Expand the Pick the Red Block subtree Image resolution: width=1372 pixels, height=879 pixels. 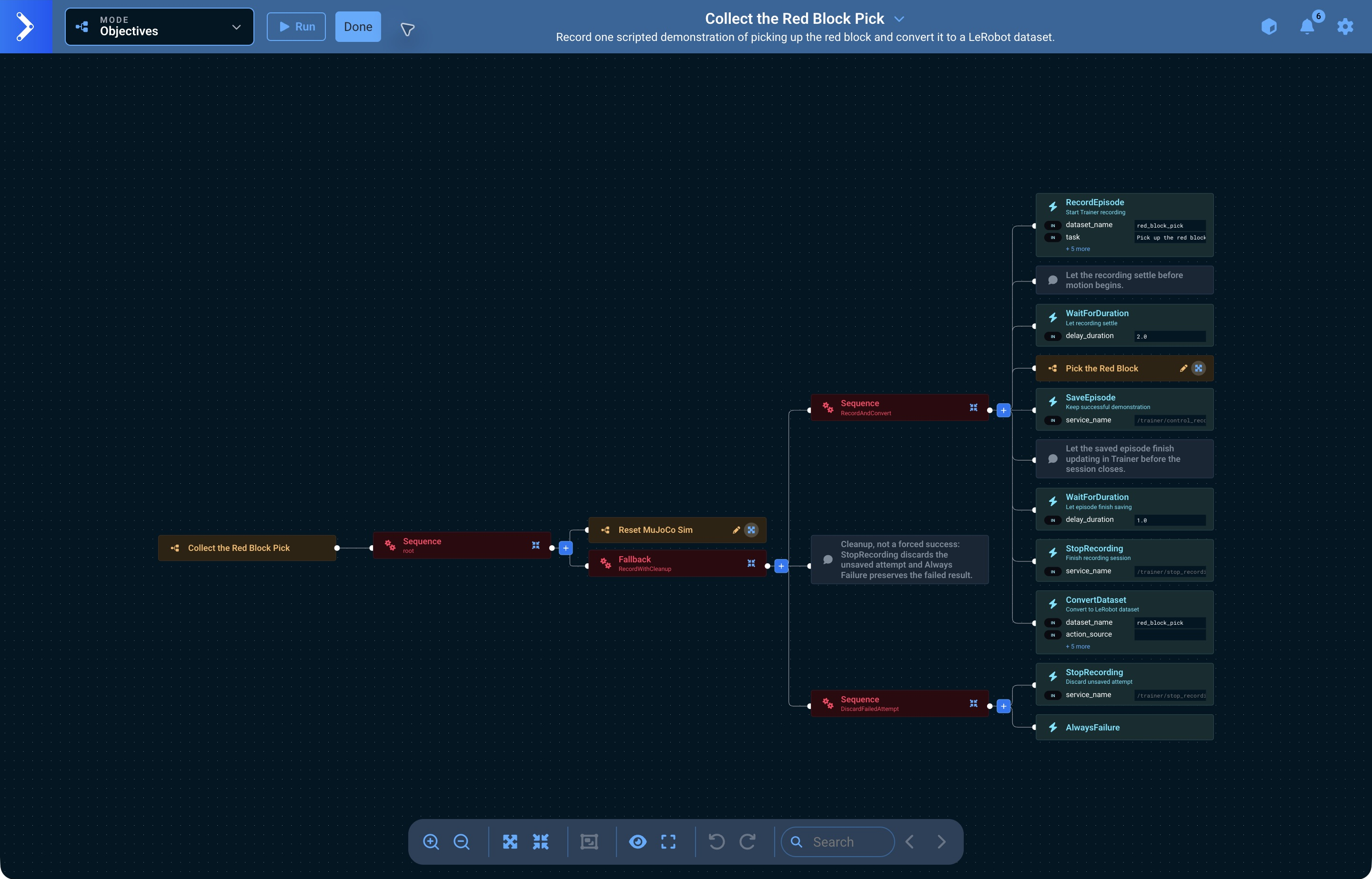(x=1199, y=369)
